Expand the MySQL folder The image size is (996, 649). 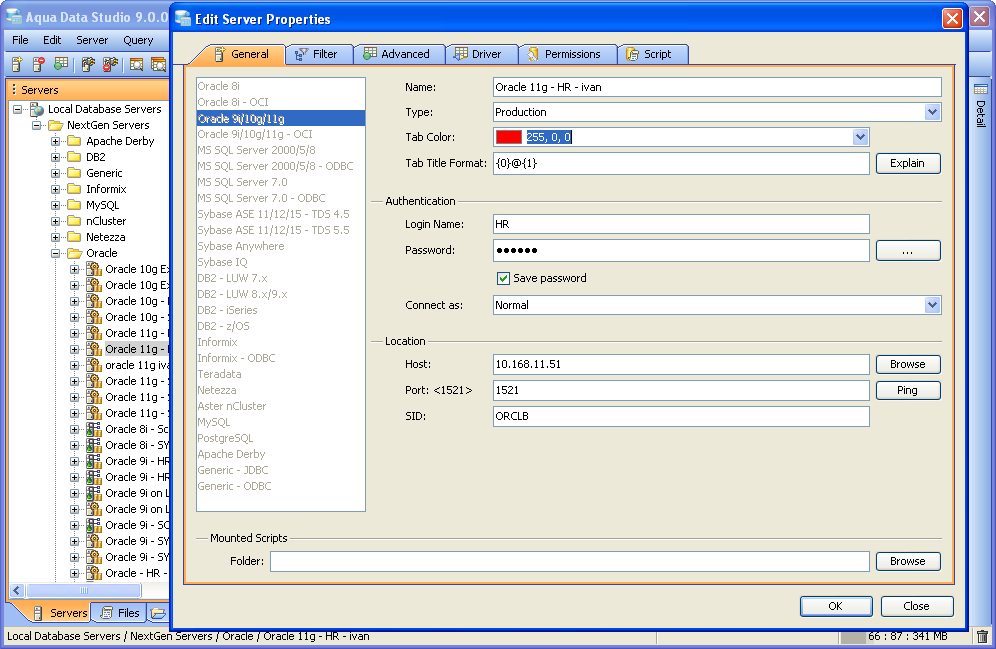click(56, 205)
